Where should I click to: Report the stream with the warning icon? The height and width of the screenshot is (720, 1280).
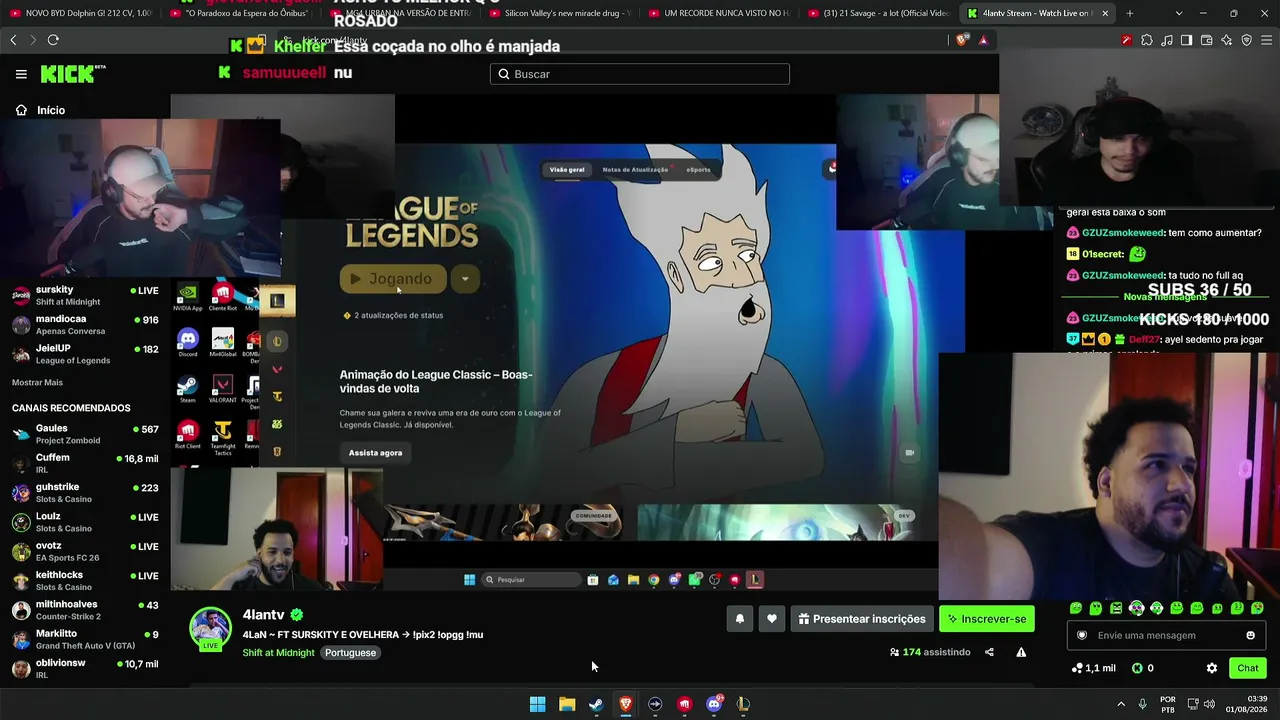[x=1021, y=652]
